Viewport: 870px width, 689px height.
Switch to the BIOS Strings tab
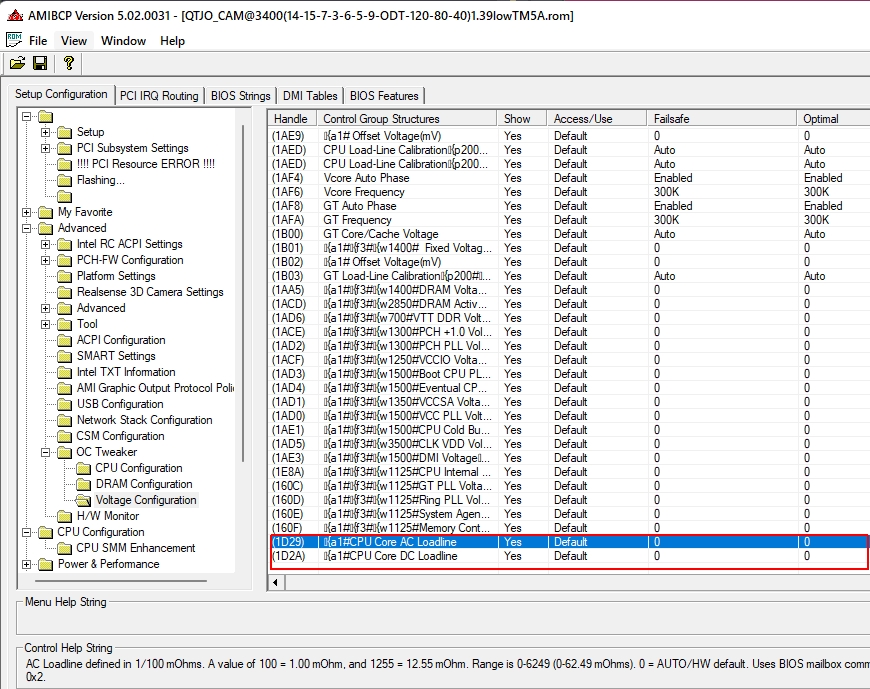[x=240, y=96]
